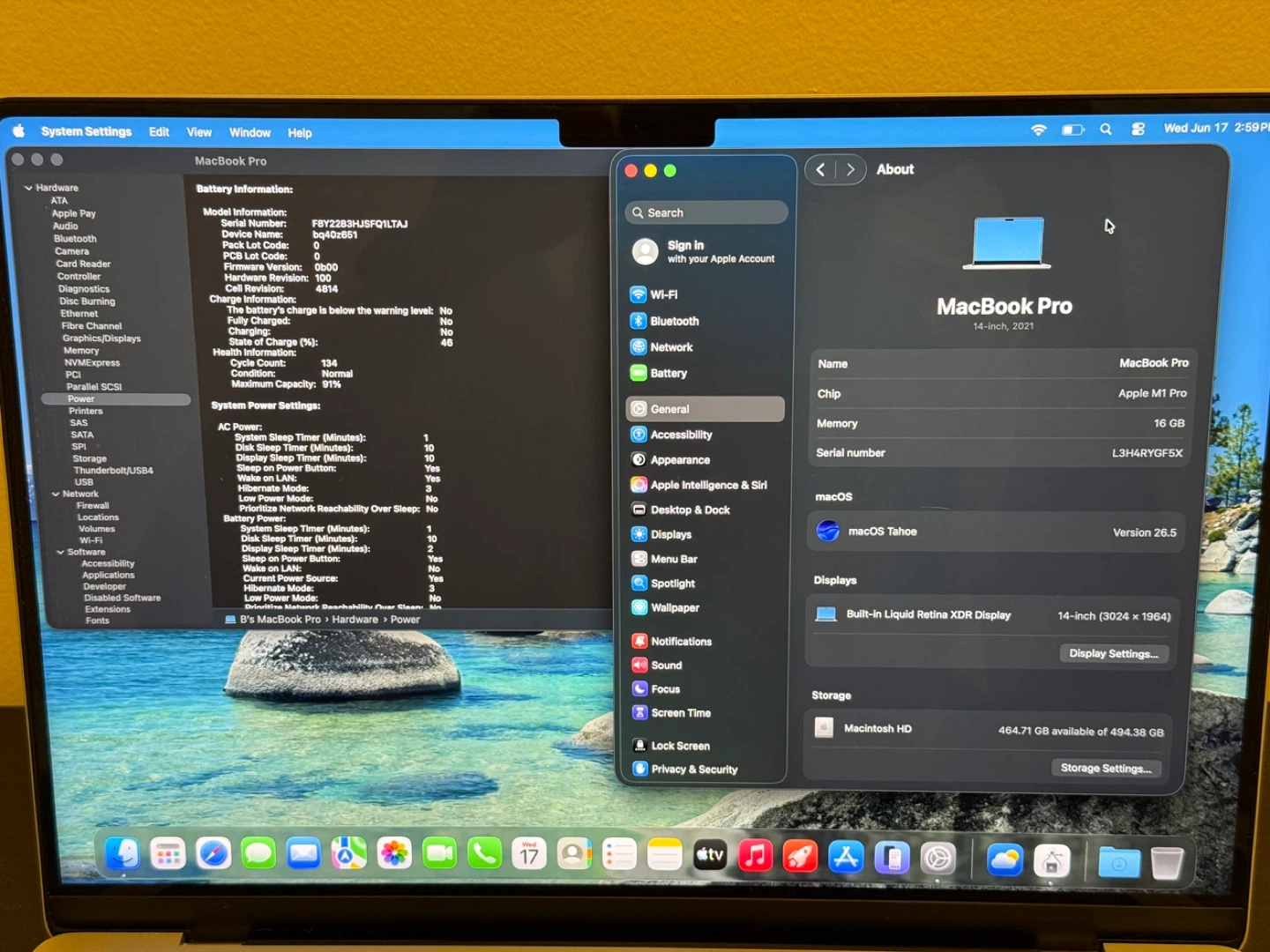Open App Store from the Dock
Image resolution: width=1270 pixels, height=952 pixels.
846,857
